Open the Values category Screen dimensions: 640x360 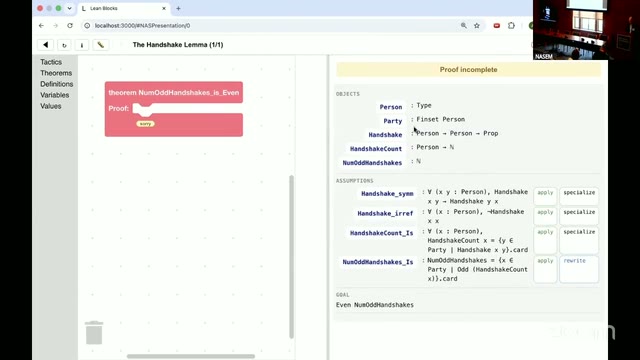(x=51, y=106)
